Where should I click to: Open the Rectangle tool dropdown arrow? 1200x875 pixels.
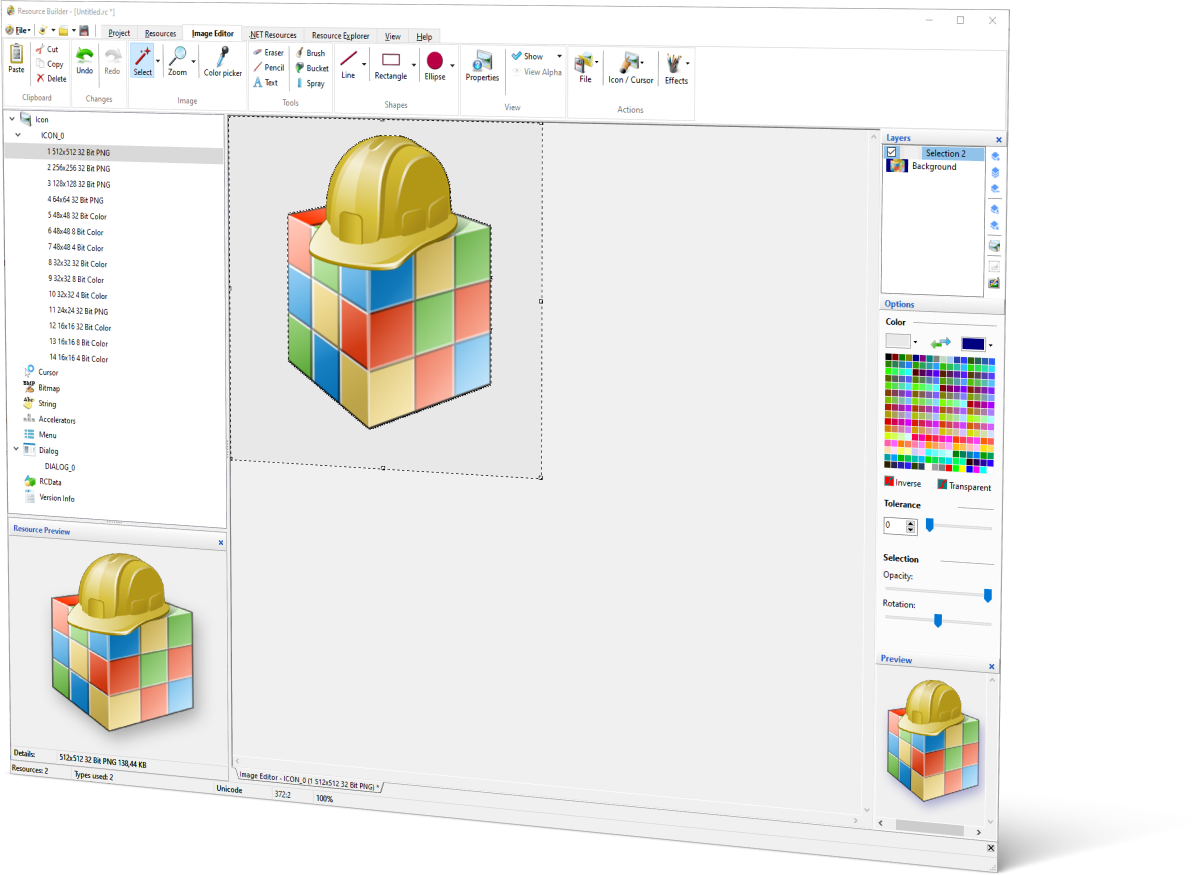click(x=414, y=66)
